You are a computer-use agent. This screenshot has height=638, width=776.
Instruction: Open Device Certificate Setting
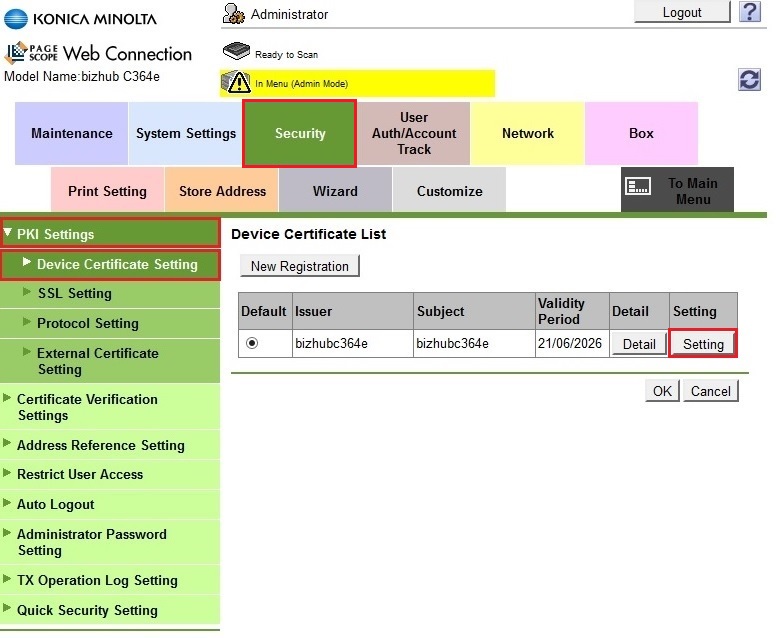tap(110, 264)
